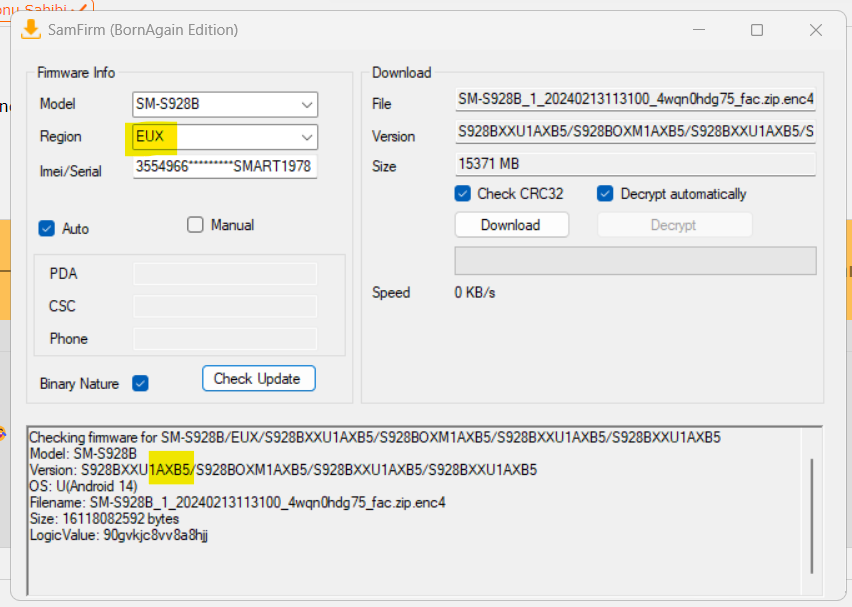Click the Imei/Serial input field
The height and width of the screenshot is (607, 852).
click(x=225, y=166)
